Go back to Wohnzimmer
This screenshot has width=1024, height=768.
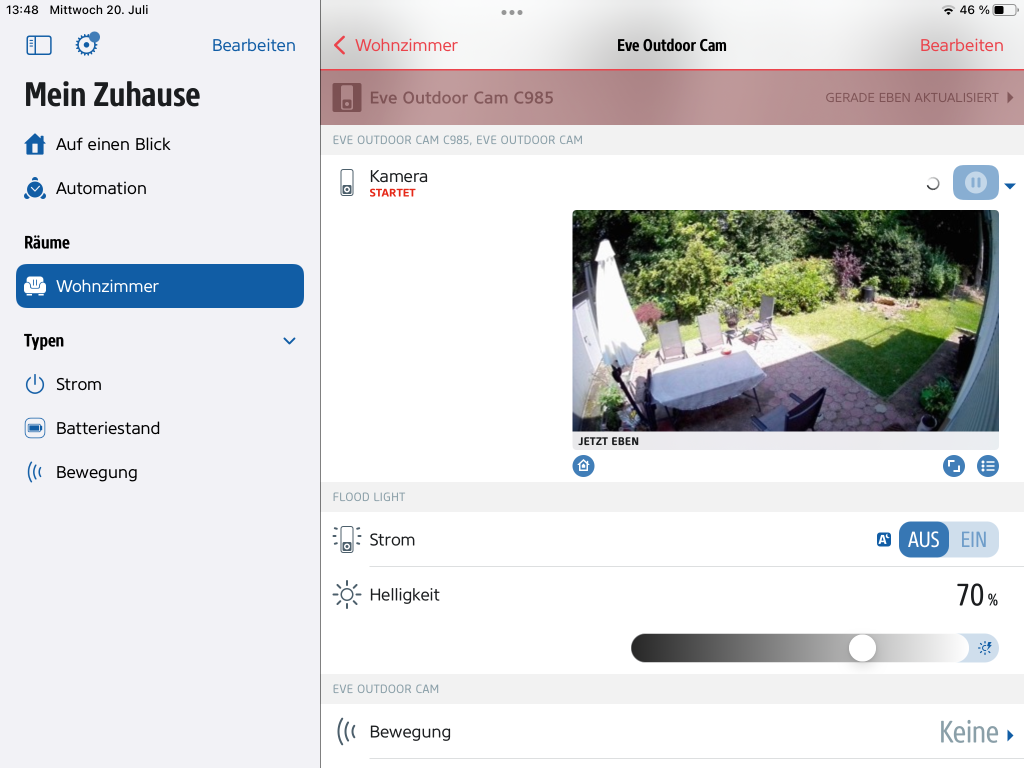396,45
